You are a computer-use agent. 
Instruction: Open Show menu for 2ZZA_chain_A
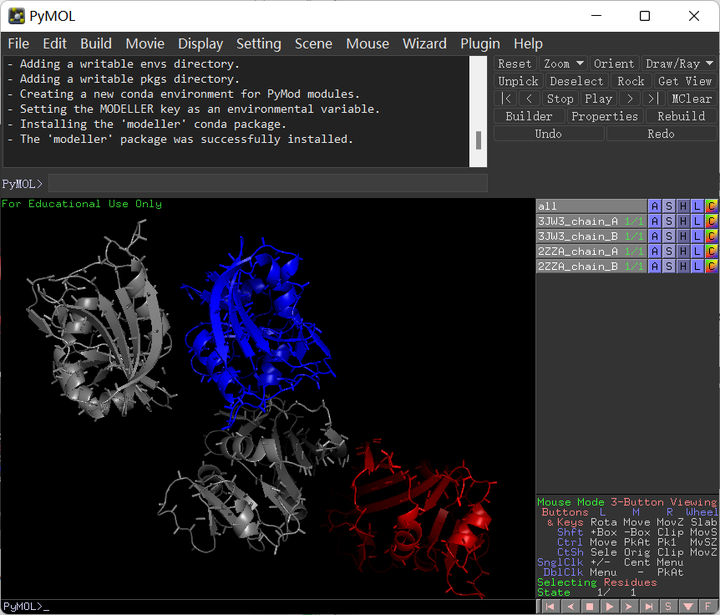pyautogui.click(x=669, y=251)
